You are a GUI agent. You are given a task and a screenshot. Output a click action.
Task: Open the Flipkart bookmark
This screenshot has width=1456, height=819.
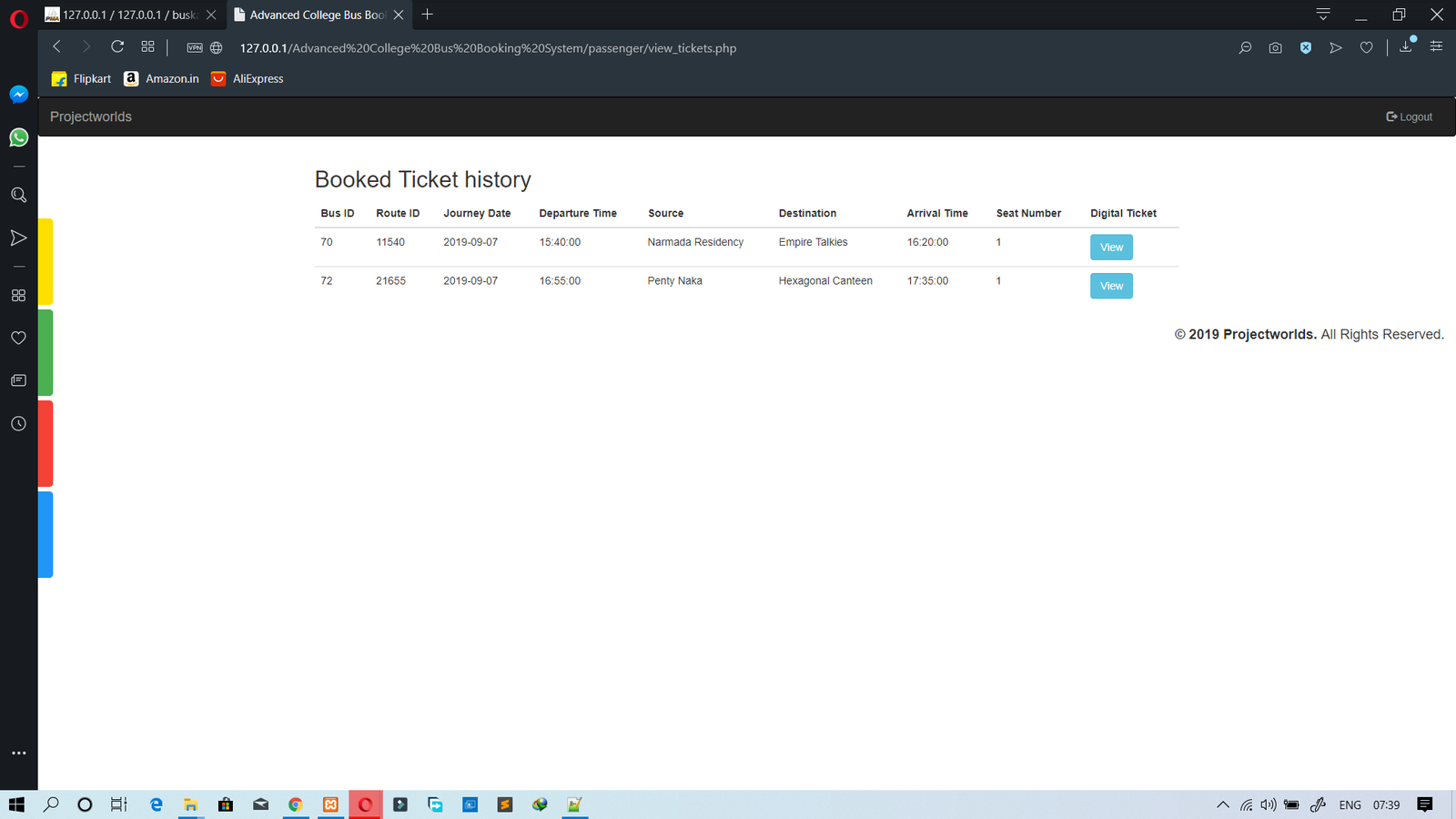82,79
